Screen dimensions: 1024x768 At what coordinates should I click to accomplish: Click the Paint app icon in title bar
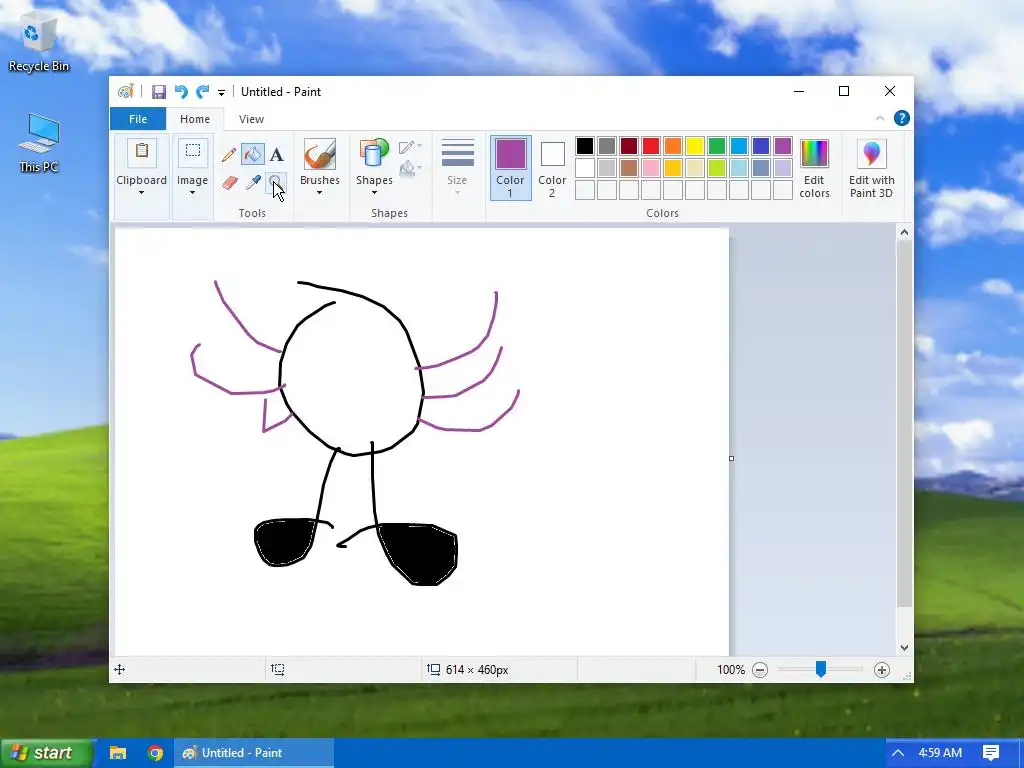(125, 92)
